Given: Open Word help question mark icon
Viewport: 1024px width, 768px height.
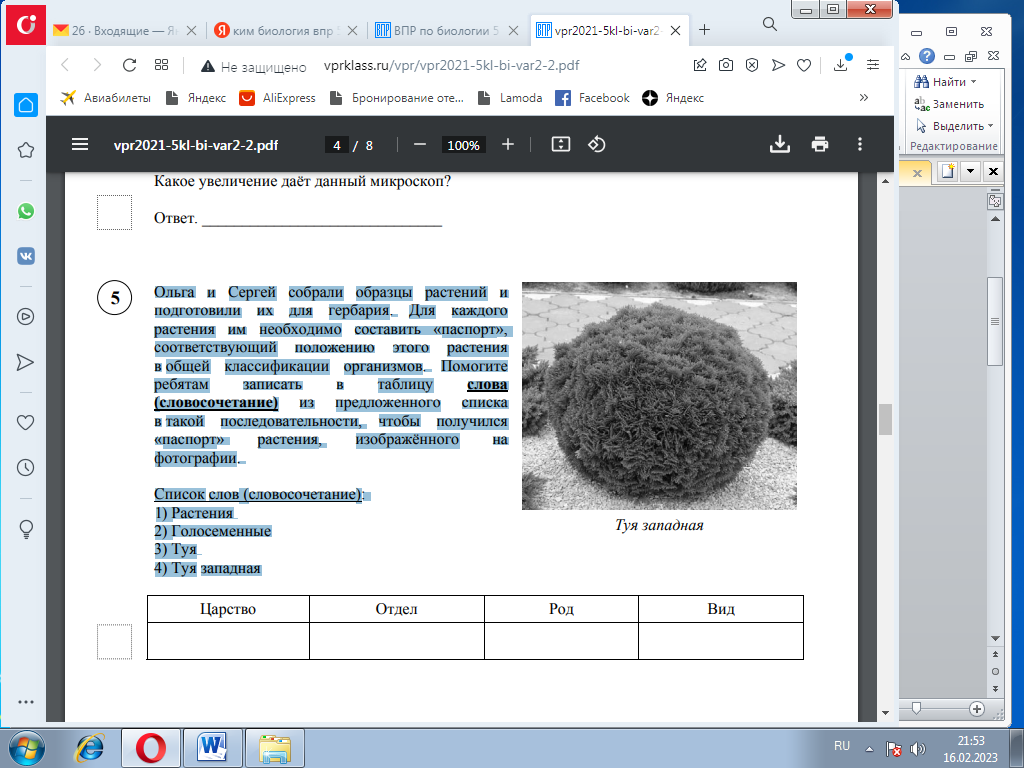Looking at the screenshot, I should tap(927, 56).
